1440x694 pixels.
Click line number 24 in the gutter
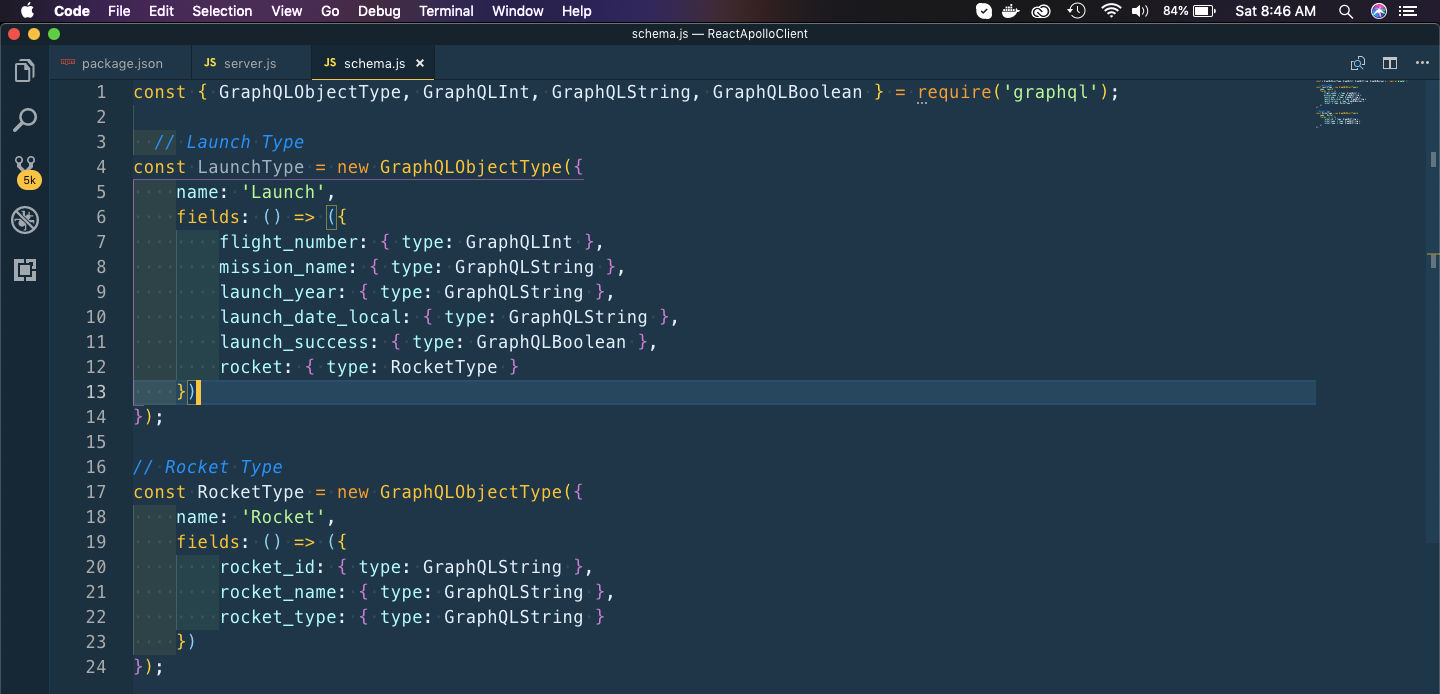click(96, 667)
